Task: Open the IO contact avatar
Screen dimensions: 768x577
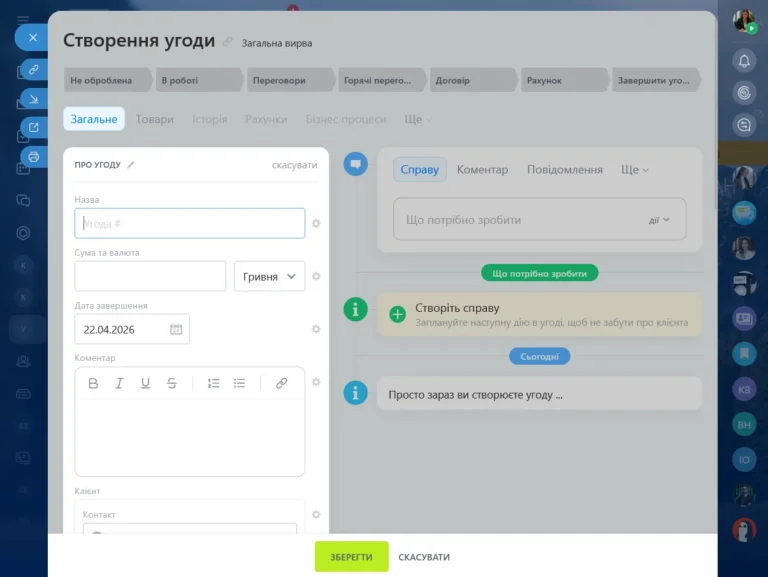Action: (x=744, y=460)
